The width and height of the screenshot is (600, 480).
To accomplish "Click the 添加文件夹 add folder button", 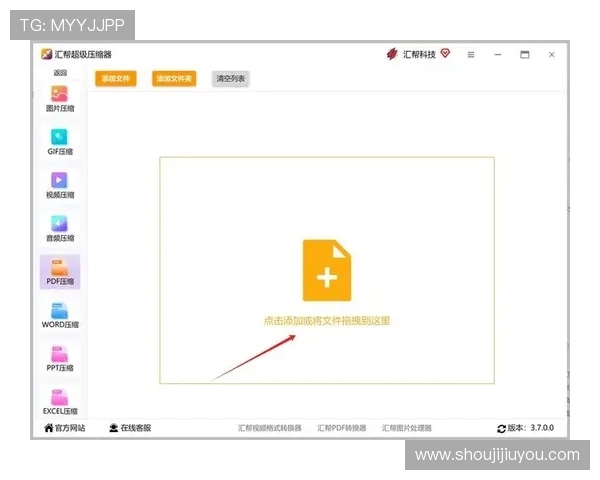I will tap(174, 78).
